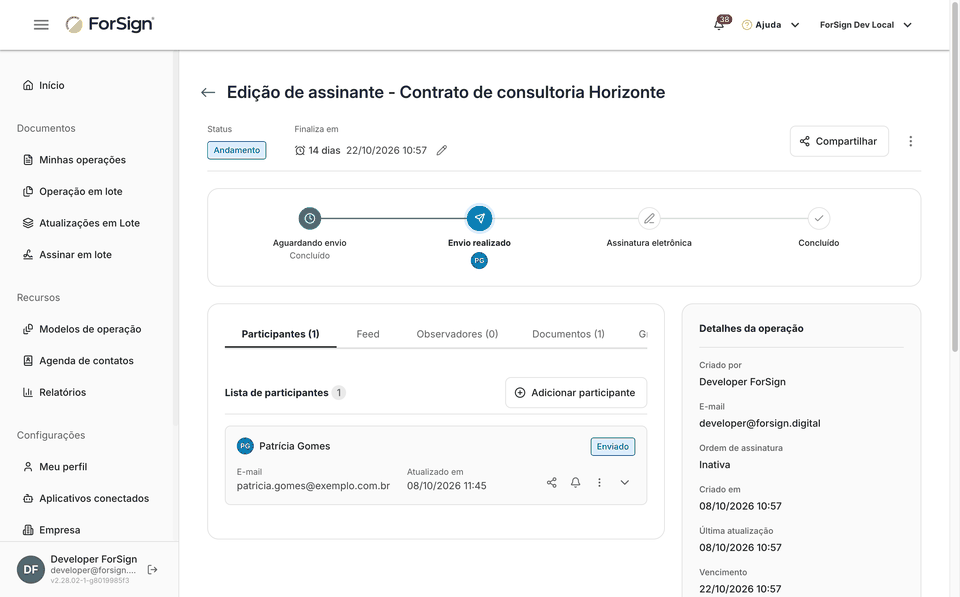The width and height of the screenshot is (960, 597).
Task: Open the ForSign Dev Local account dropdown
Action: [866, 25]
